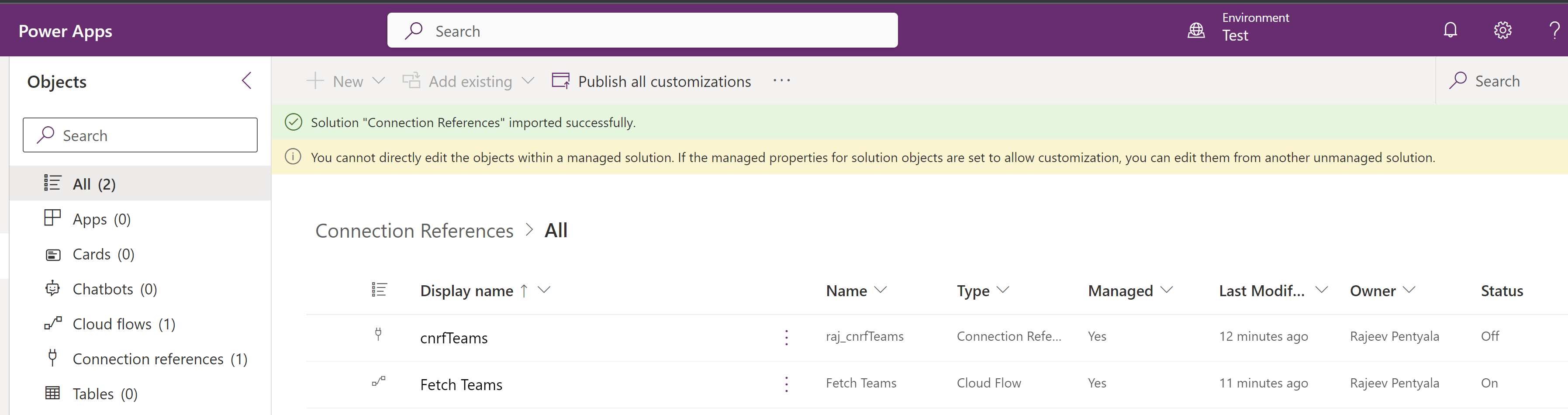Click the raj_cnrfTeams name cell
Image resolution: width=1568 pixels, height=415 pixels.
[864, 336]
